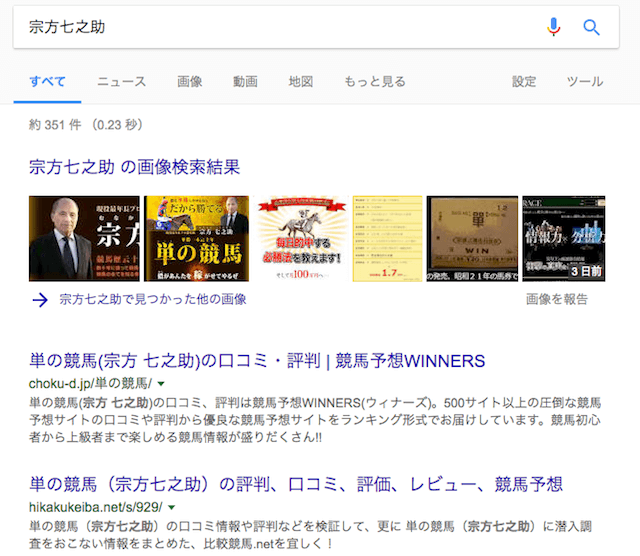
Task: Open 競馬予想WINNERS result title
Action: (257, 361)
